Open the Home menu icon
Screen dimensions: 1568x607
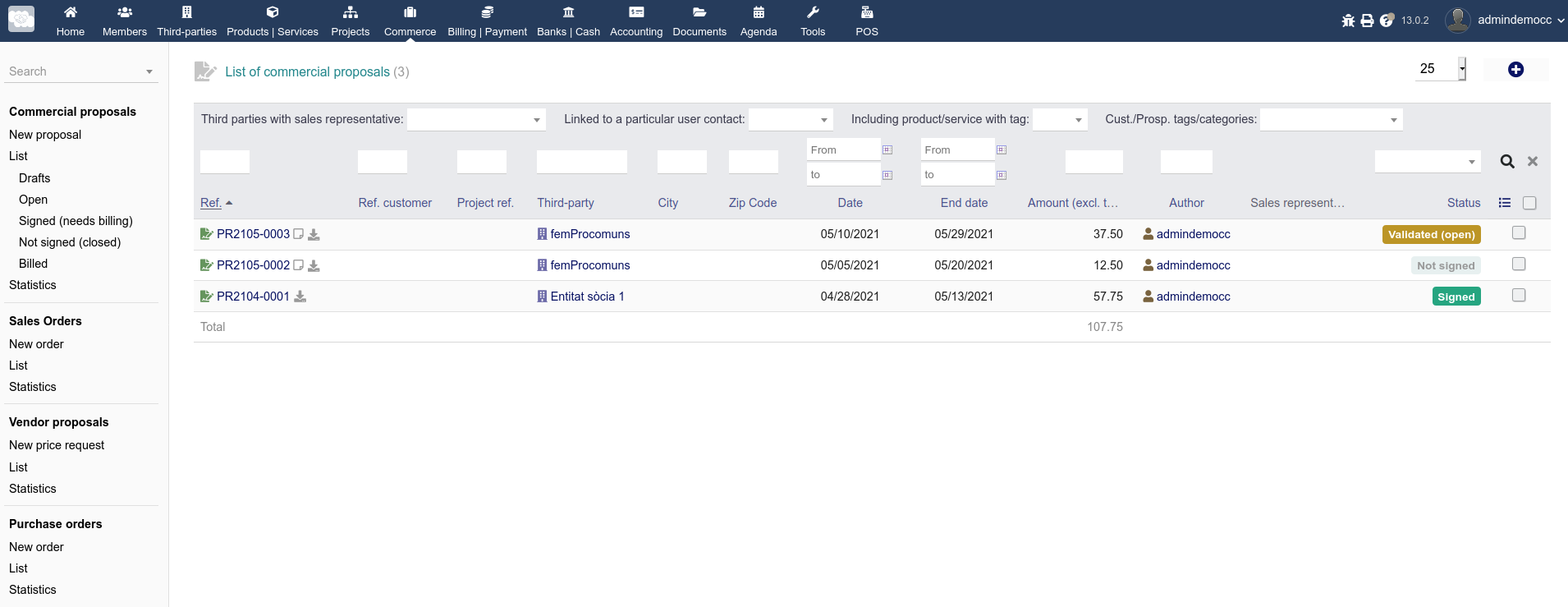71,12
